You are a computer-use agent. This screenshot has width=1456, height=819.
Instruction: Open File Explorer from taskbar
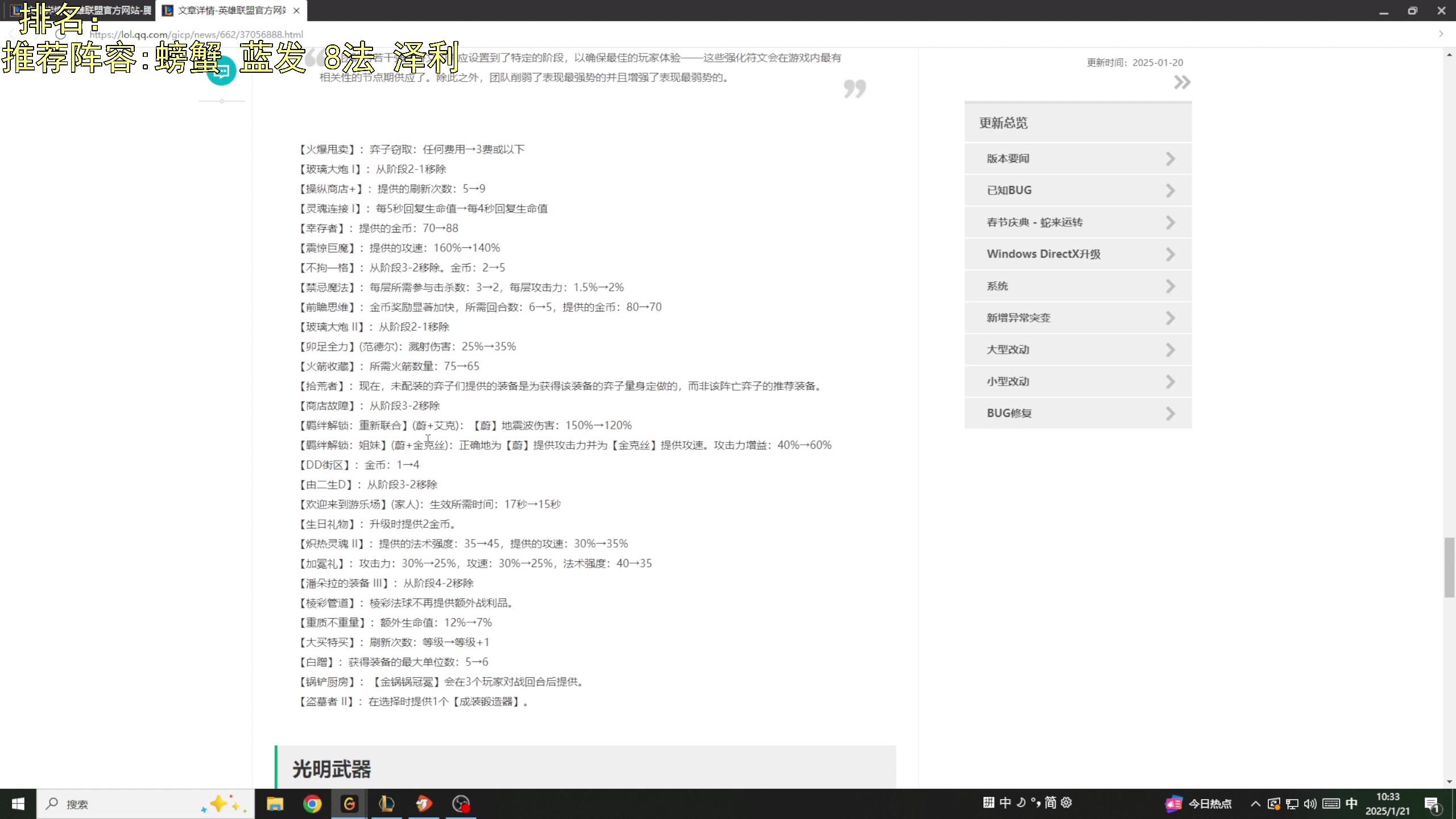[x=275, y=804]
